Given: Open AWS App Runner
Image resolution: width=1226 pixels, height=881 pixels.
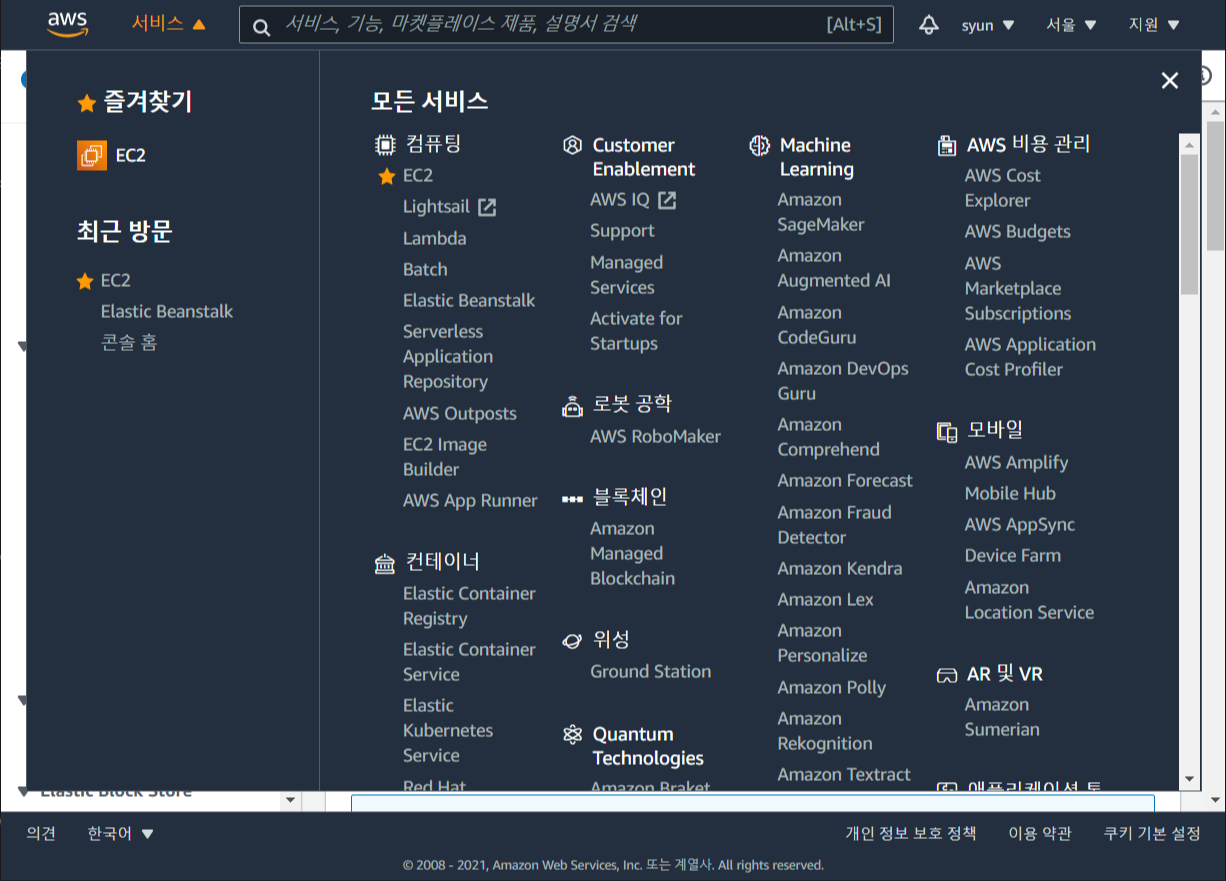Looking at the screenshot, I should pos(470,500).
